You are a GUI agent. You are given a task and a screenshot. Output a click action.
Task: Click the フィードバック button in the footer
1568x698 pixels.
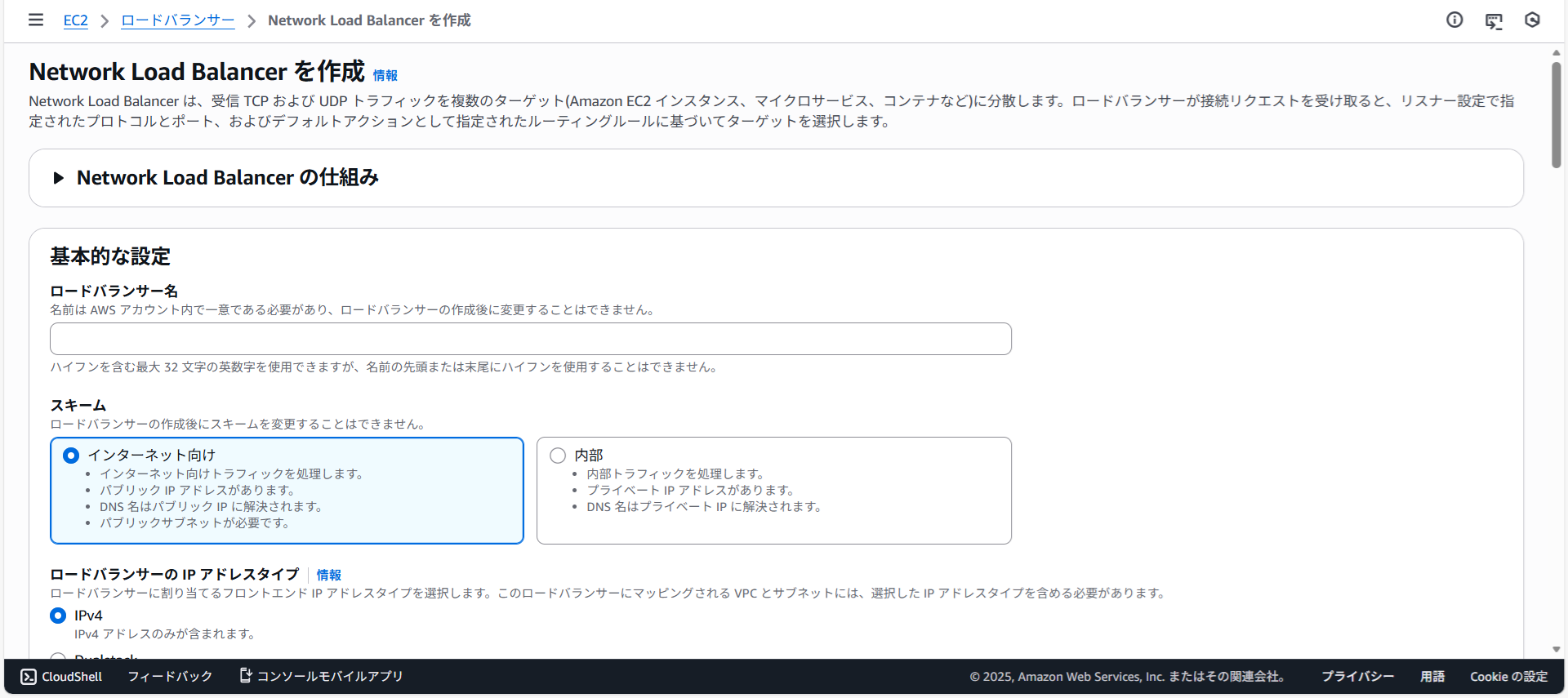pyautogui.click(x=170, y=676)
